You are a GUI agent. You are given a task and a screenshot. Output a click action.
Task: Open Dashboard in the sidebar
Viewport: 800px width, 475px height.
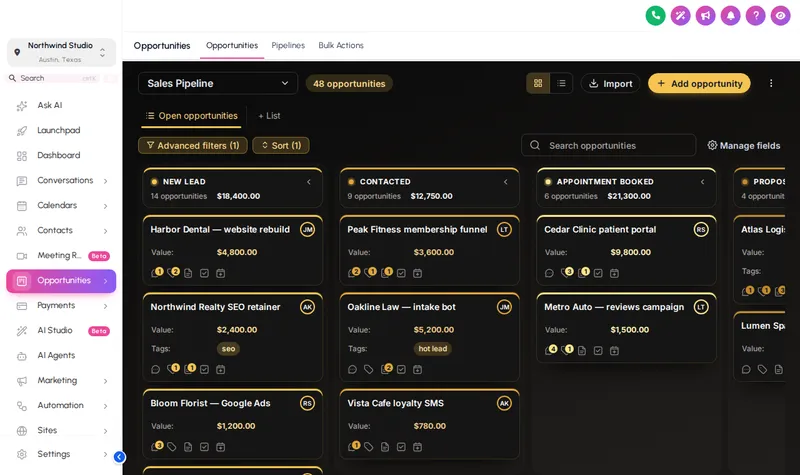[61, 156]
